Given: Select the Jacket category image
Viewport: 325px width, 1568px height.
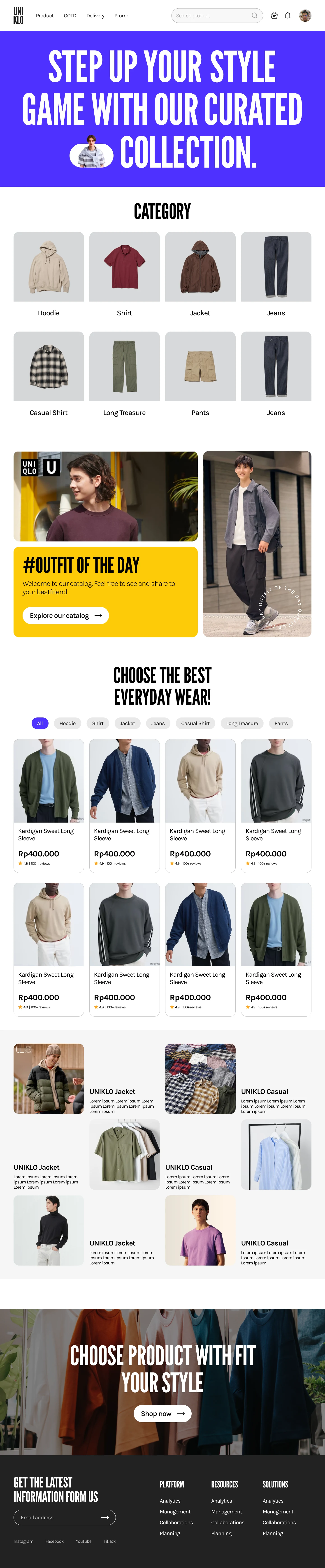Looking at the screenshot, I should [x=200, y=267].
